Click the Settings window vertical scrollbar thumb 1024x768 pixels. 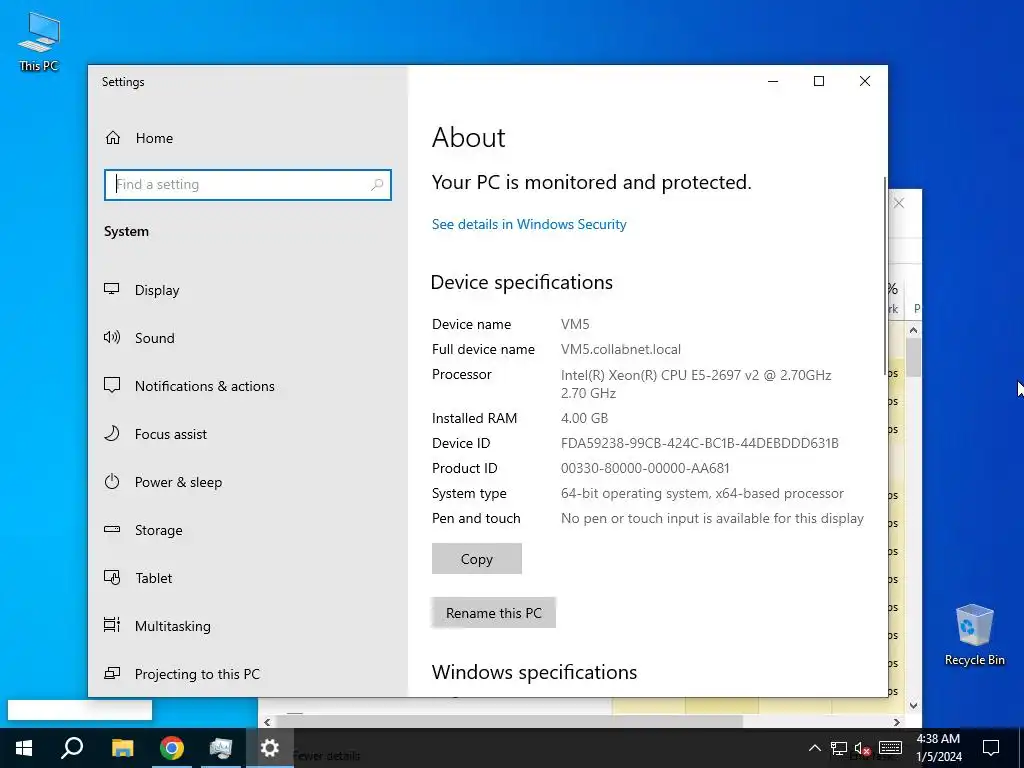point(885,276)
